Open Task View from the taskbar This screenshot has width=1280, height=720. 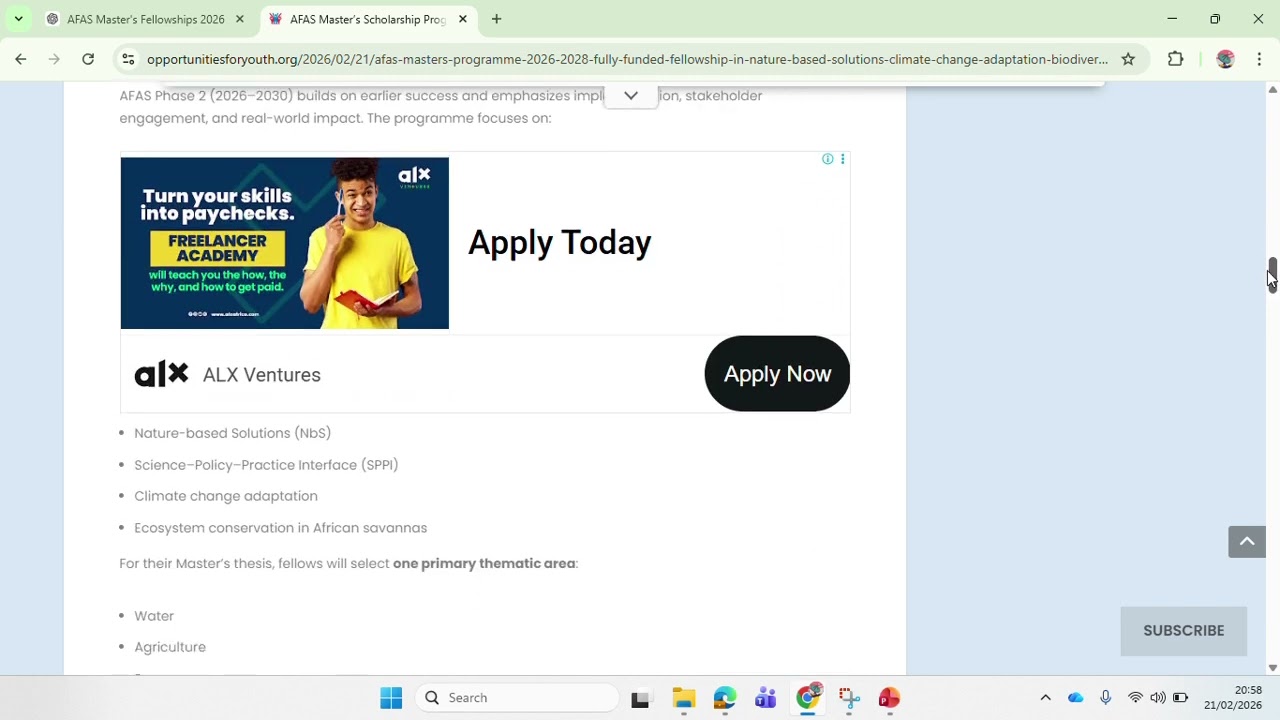pyautogui.click(x=640, y=698)
